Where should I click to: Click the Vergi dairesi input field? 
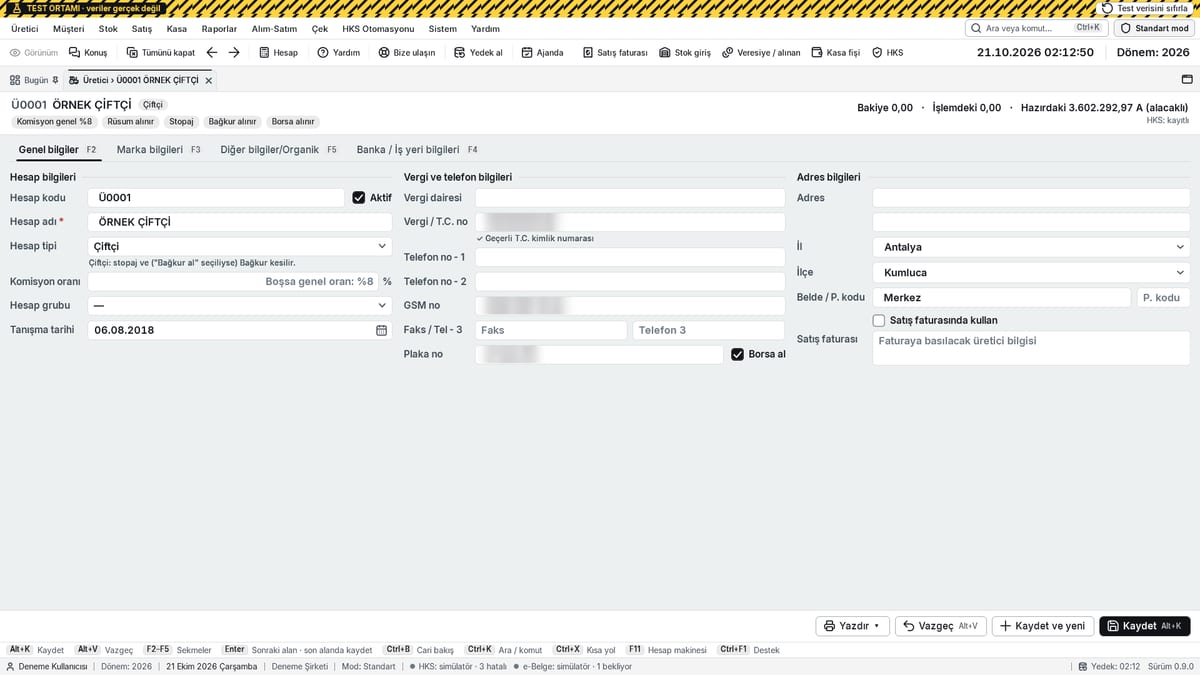pyautogui.click(x=630, y=198)
